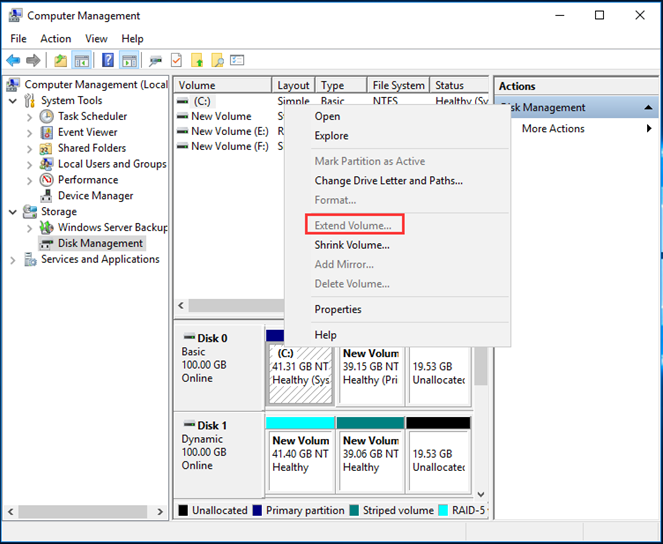The height and width of the screenshot is (544, 663).
Task: Collapse the Storage tree node
Action: 13,212
